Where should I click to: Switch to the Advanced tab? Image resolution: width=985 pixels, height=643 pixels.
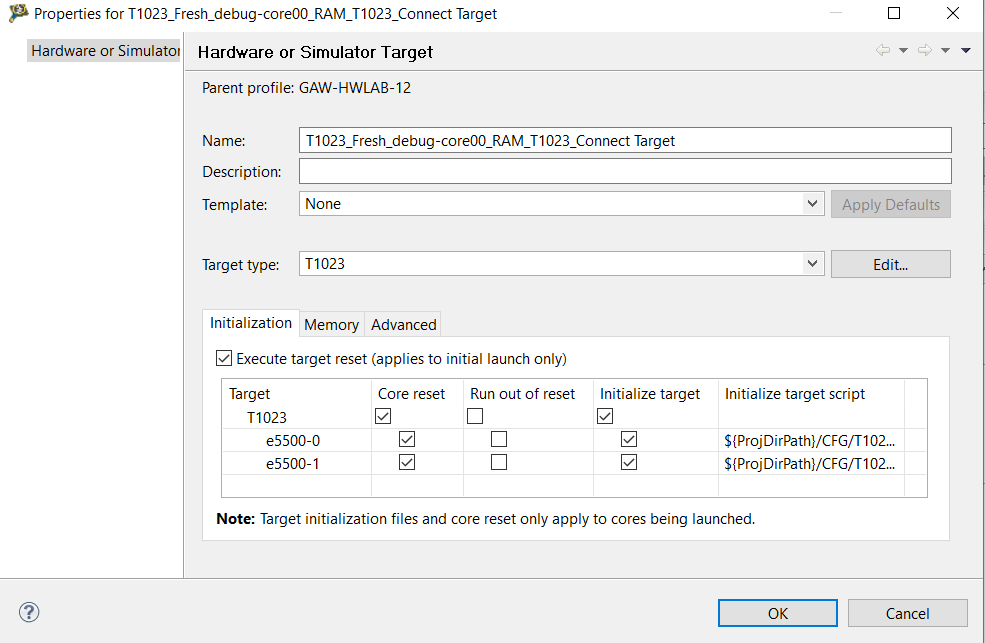tap(403, 324)
